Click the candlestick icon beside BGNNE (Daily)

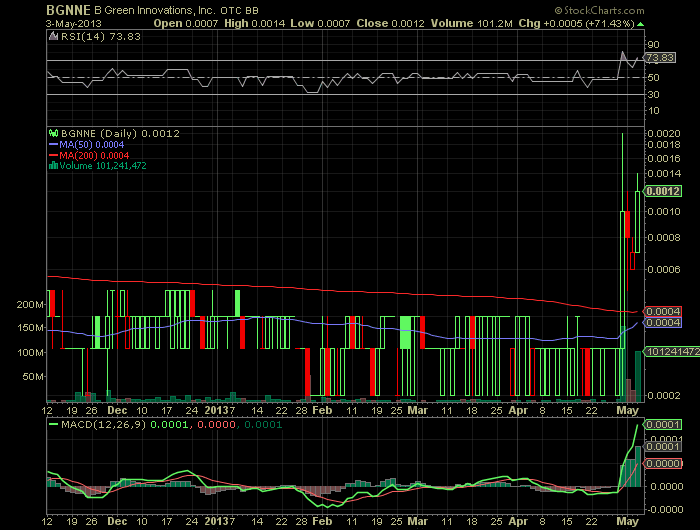pos(54,133)
